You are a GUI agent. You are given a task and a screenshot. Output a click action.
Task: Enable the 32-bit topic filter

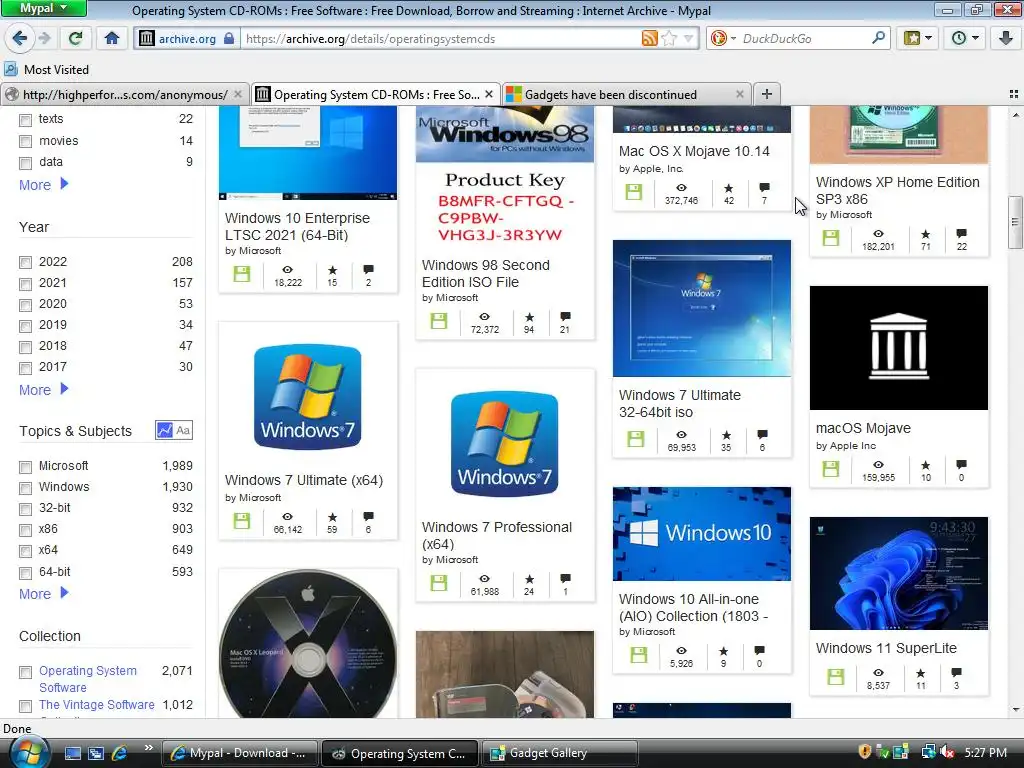(25, 509)
